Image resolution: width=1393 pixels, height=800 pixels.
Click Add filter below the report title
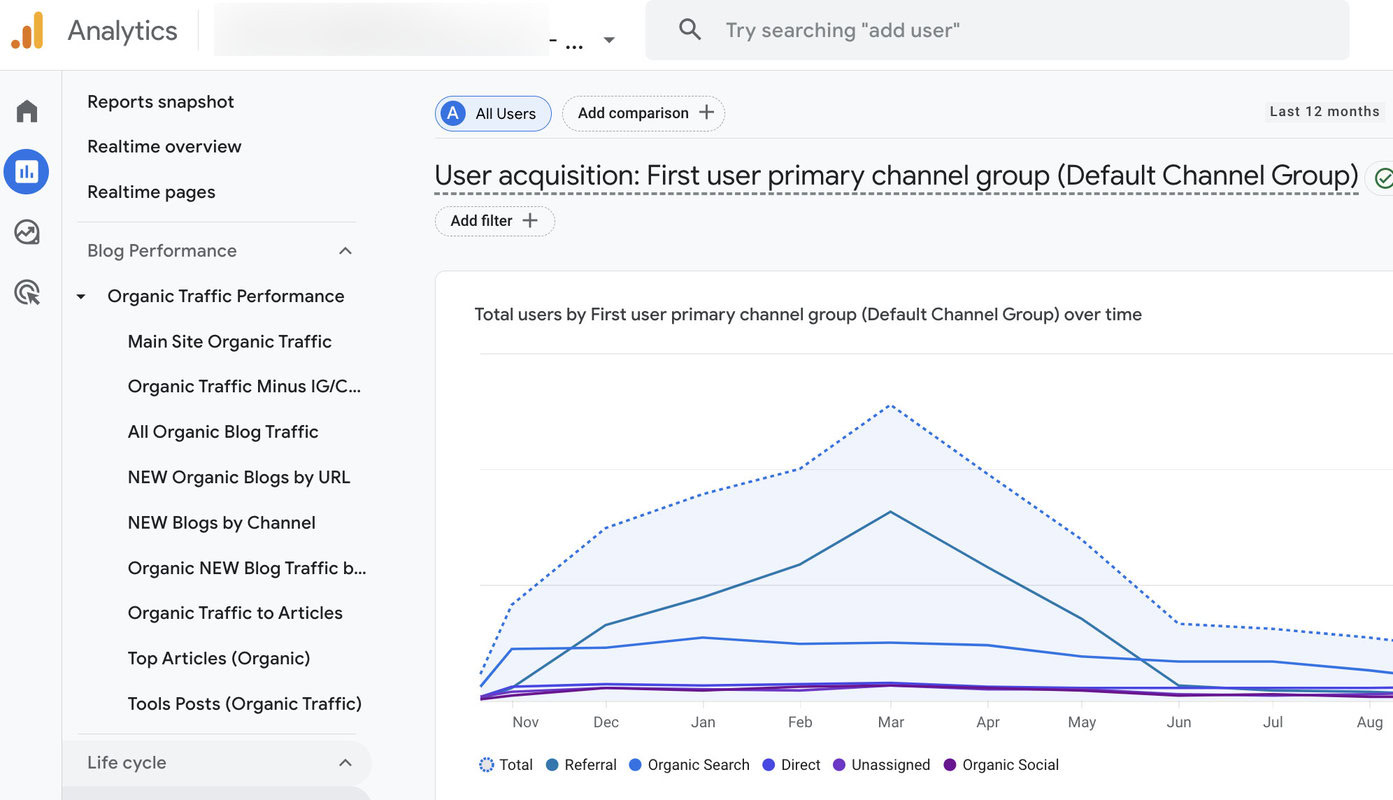tap(494, 220)
